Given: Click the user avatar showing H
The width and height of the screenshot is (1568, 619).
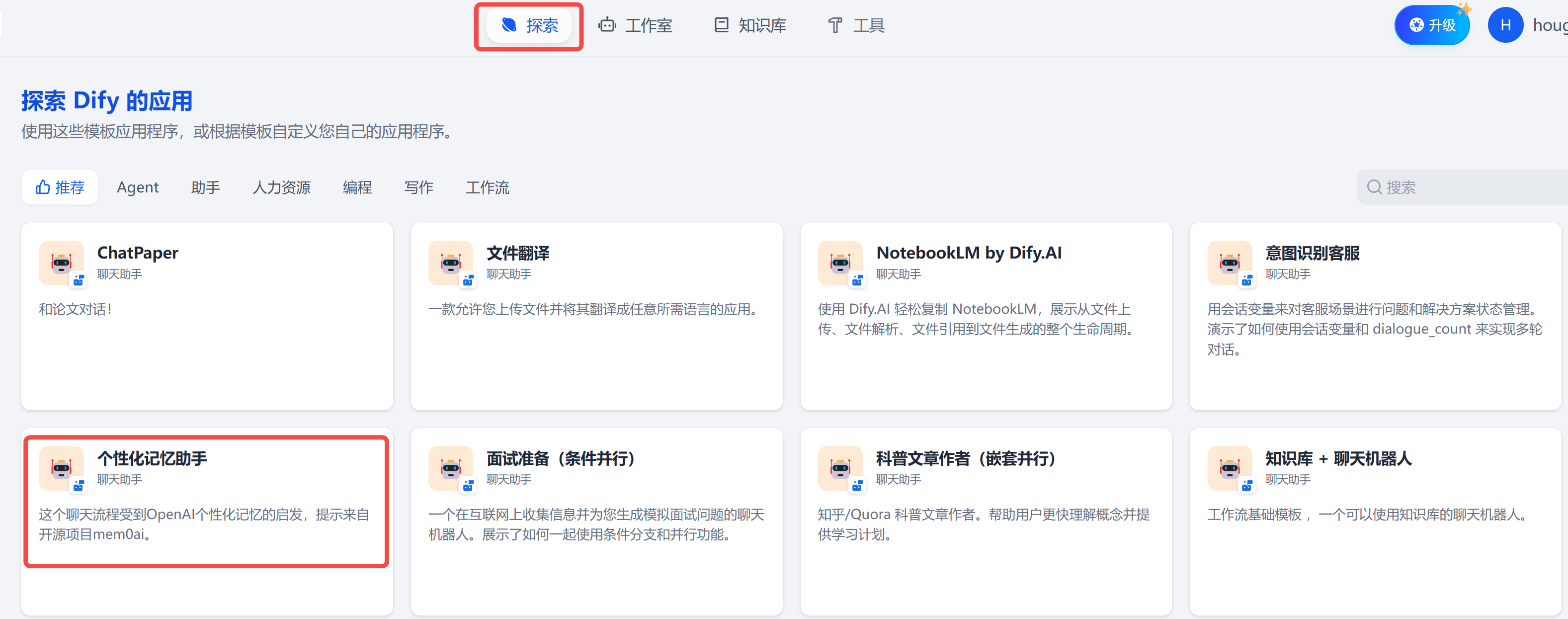Looking at the screenshot, I should click(x=1505, y=25).
